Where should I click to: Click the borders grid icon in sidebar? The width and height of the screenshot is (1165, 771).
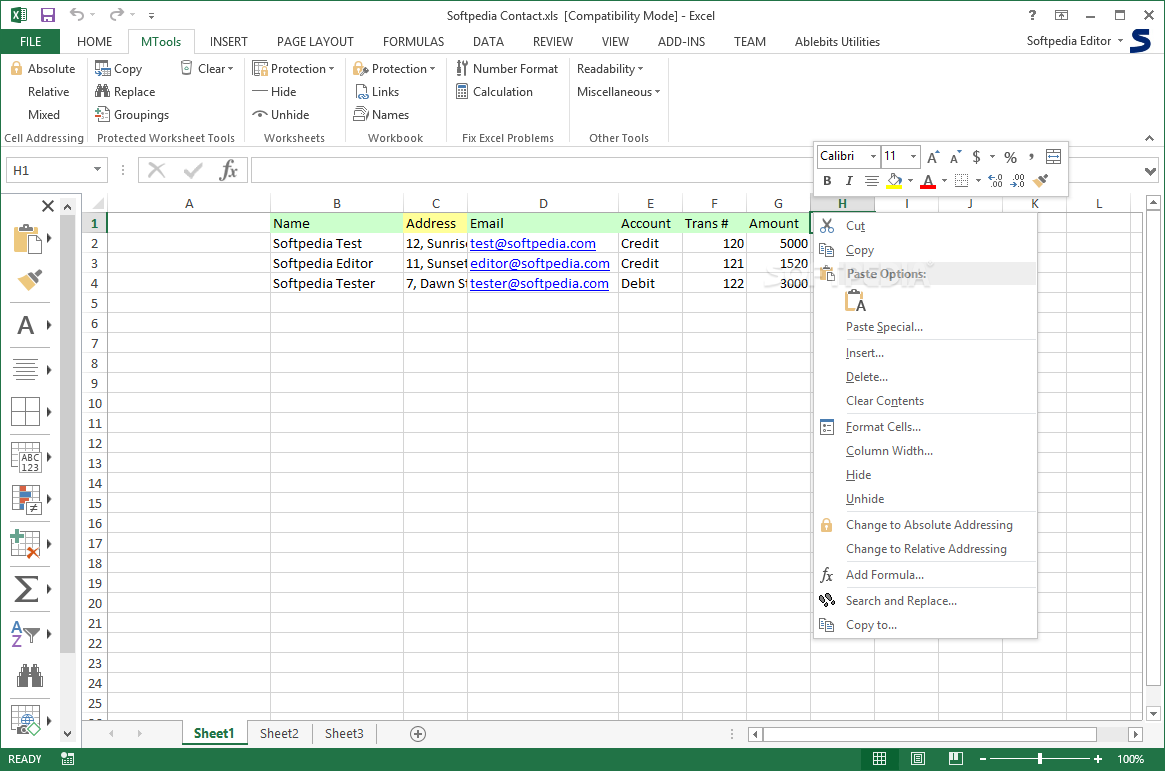tap(25, 411)
